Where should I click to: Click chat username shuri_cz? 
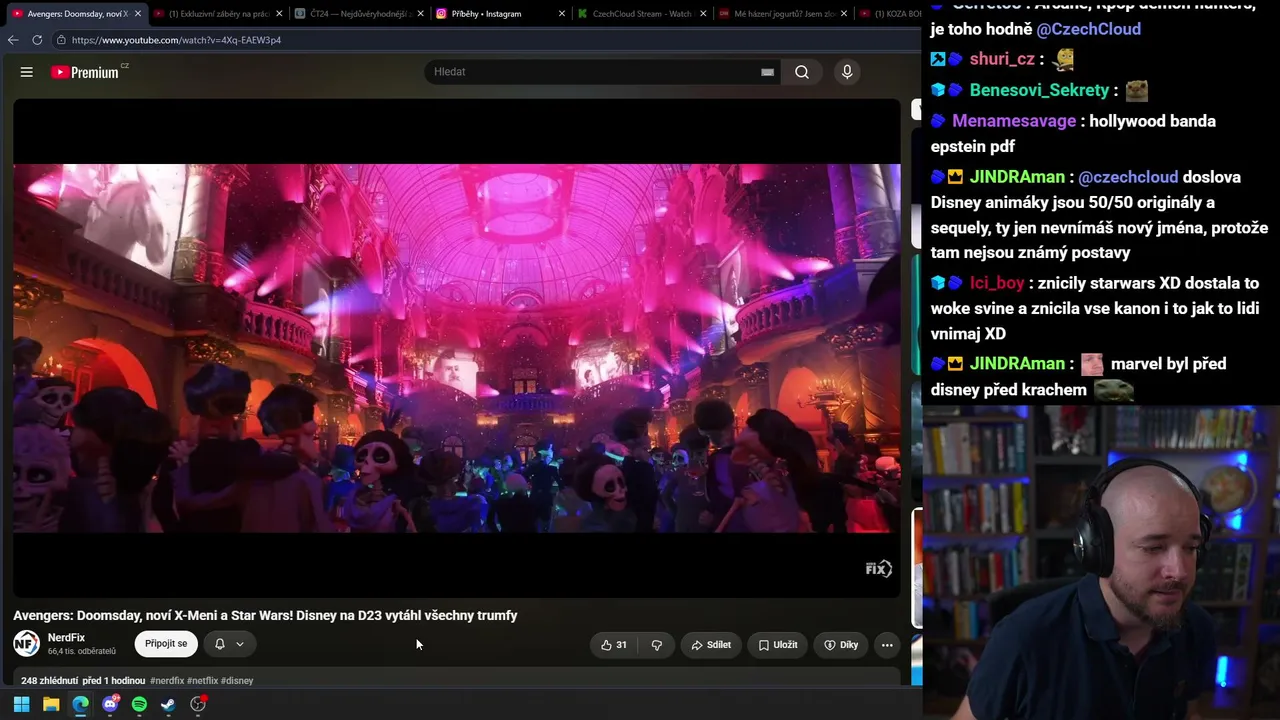tap(1002, 60)
